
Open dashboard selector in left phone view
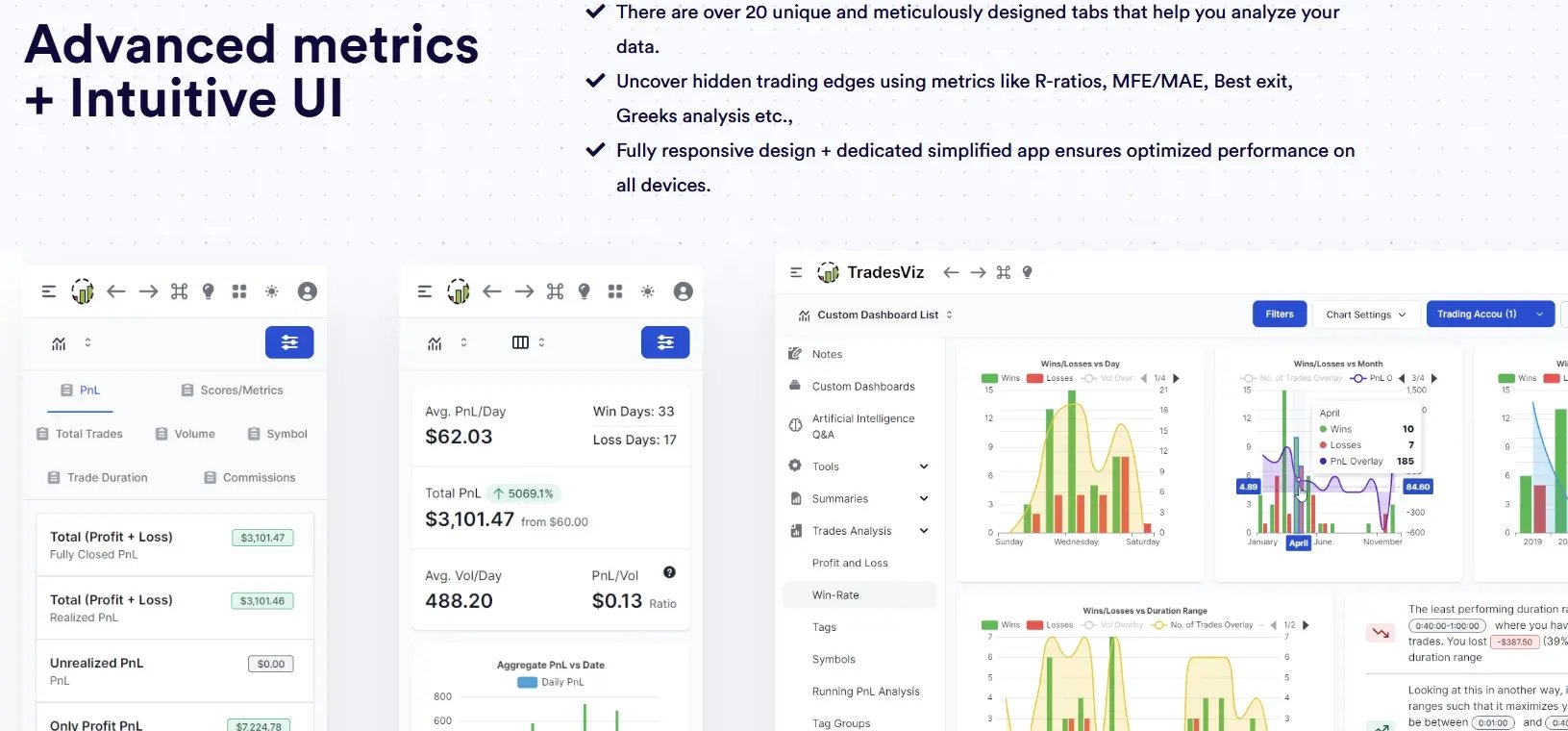[70, 342]
